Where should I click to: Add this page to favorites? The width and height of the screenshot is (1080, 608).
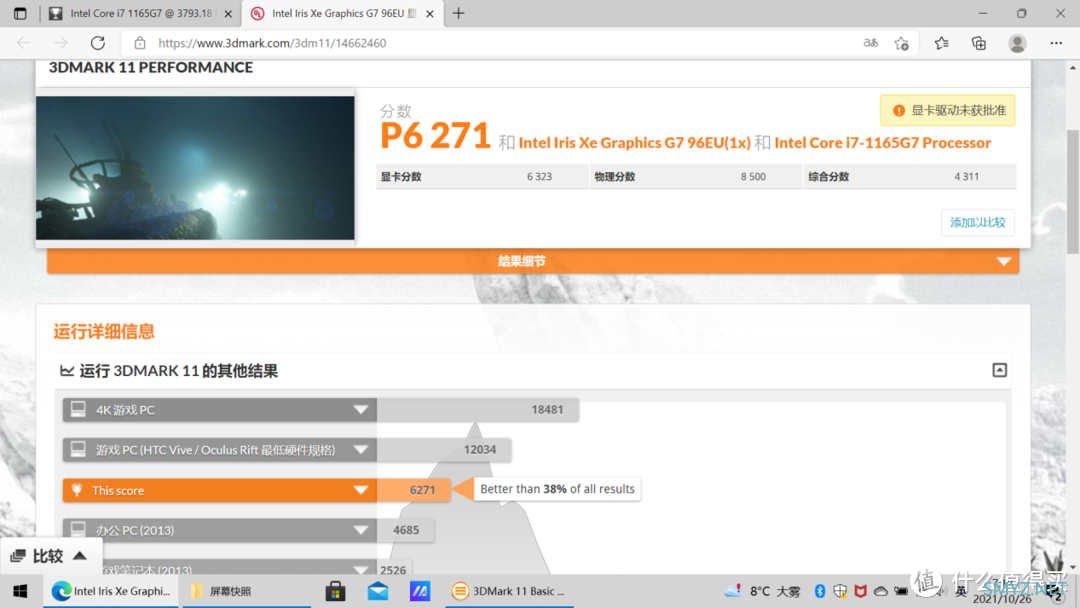[x=902, y=43]
